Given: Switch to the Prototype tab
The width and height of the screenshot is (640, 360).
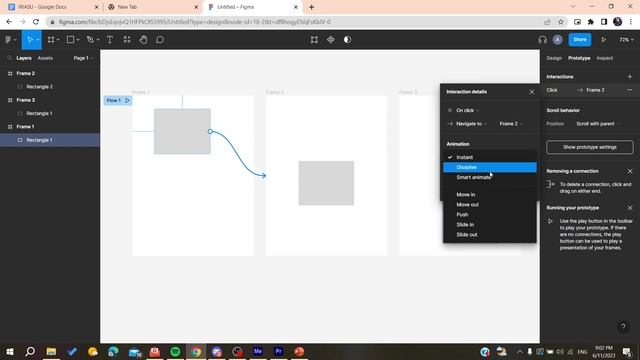Looking at the screenshot, I should point(579,58).
